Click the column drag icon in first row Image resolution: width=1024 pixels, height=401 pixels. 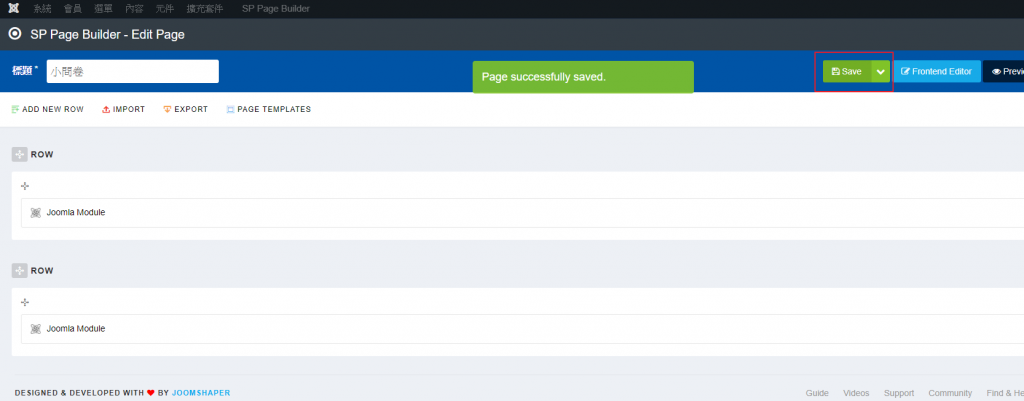click(25, 186)
